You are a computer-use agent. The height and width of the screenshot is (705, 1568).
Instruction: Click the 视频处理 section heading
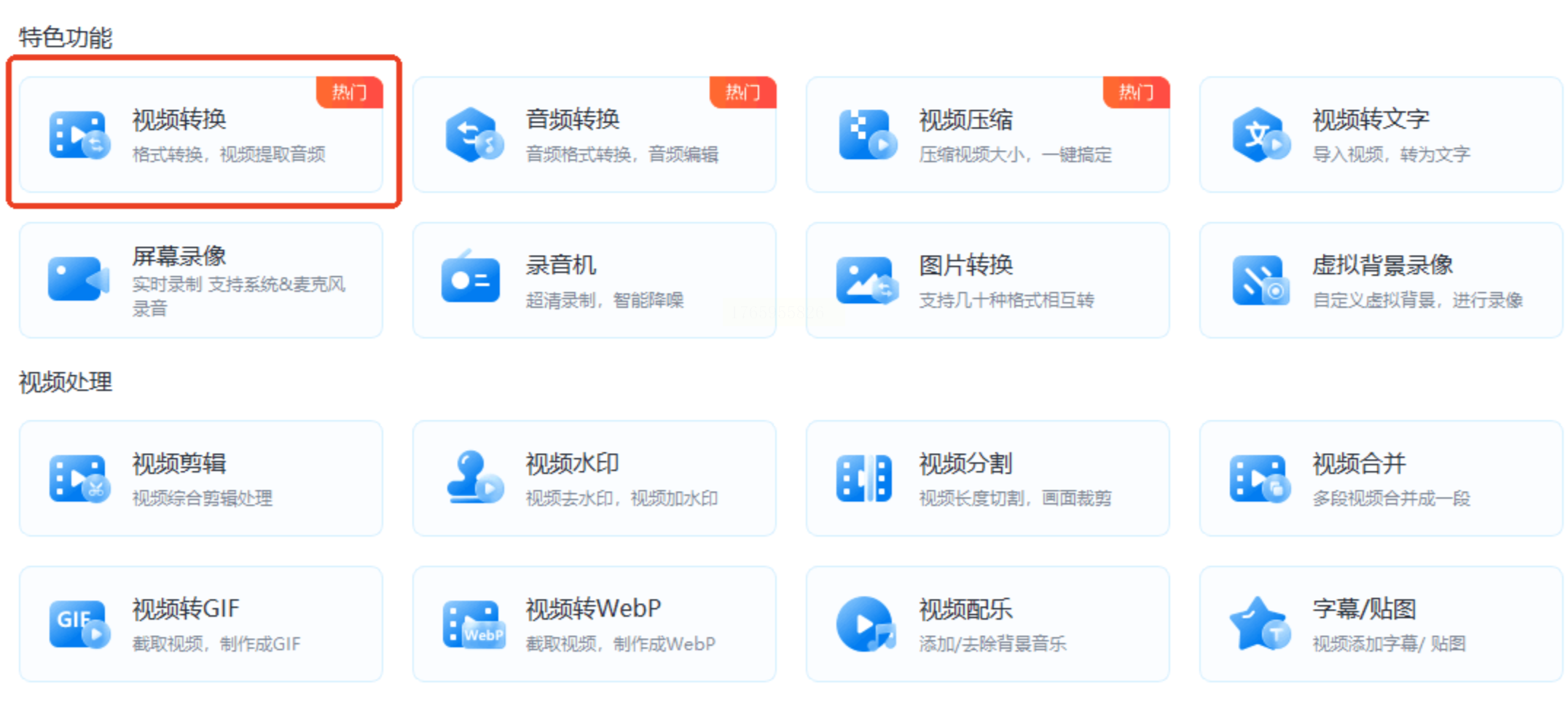66,382
